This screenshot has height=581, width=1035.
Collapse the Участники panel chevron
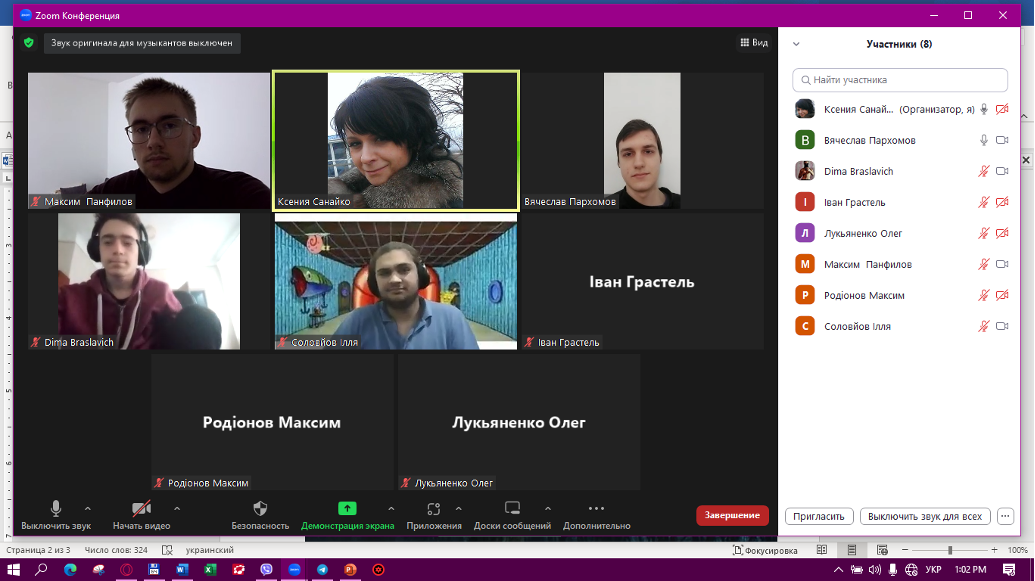[x=796, y=44]
